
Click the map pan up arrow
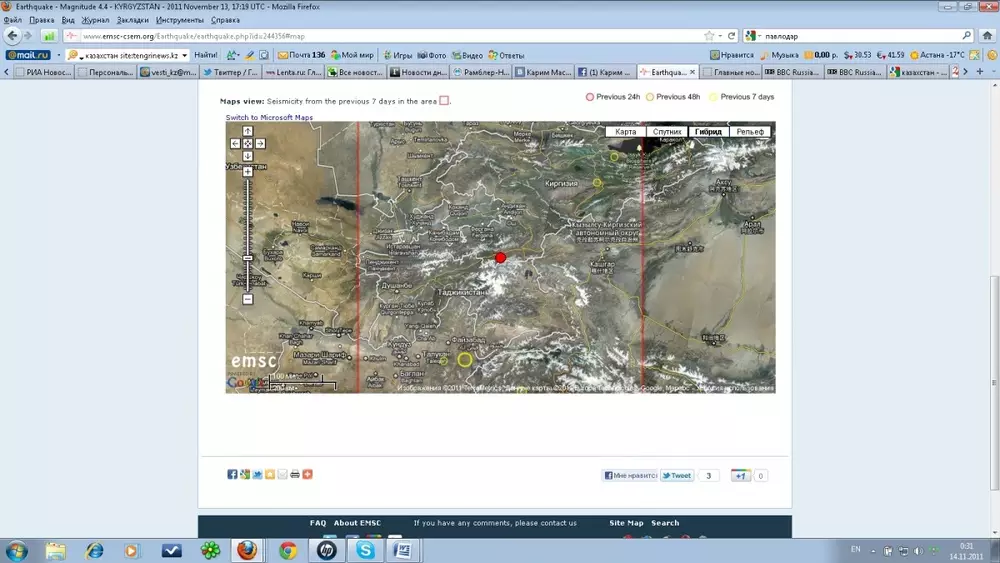(x=247, y=131)
